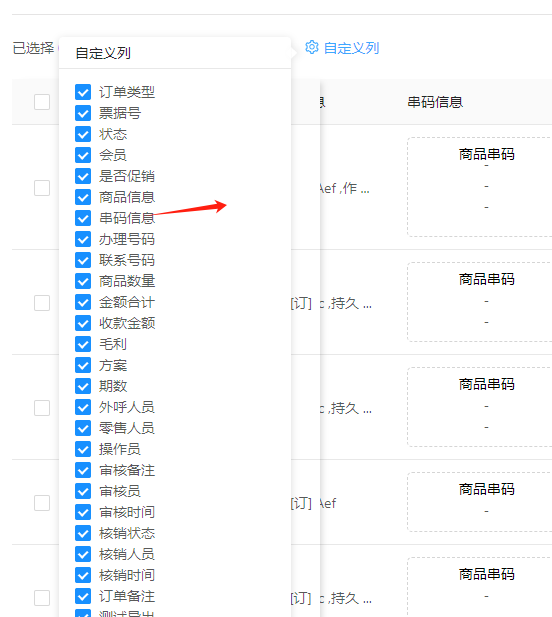The image size is (552, 617).
Task: Uncheck the 外呼人员 checkbox
Action: [83, 407]
